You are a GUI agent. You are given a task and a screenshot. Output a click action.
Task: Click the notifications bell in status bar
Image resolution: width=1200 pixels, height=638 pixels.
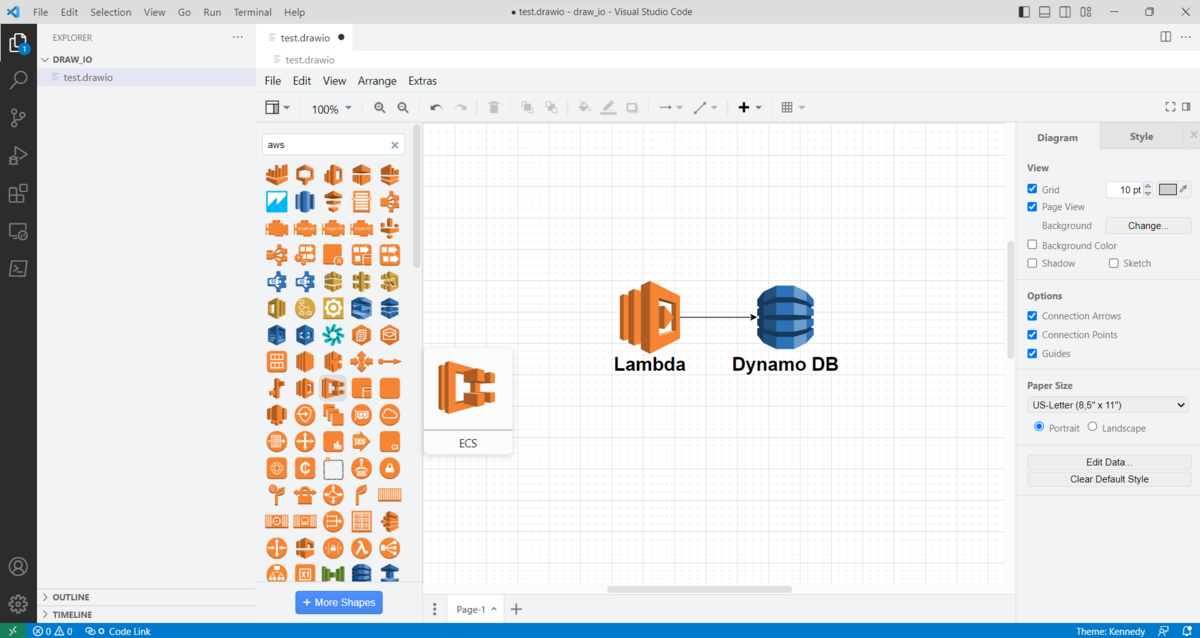[1185, 631]
